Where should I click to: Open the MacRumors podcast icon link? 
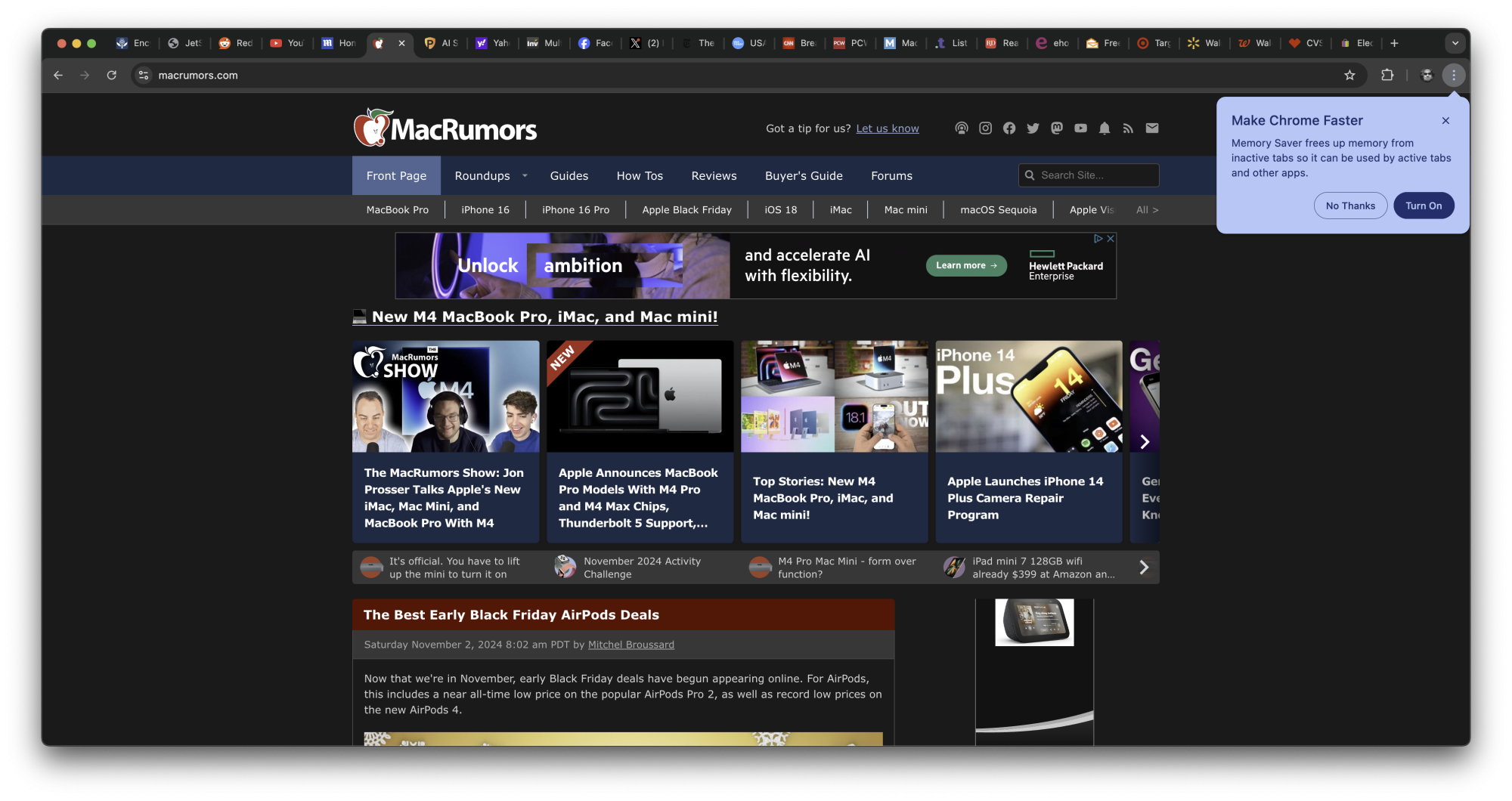coord(961,128)
